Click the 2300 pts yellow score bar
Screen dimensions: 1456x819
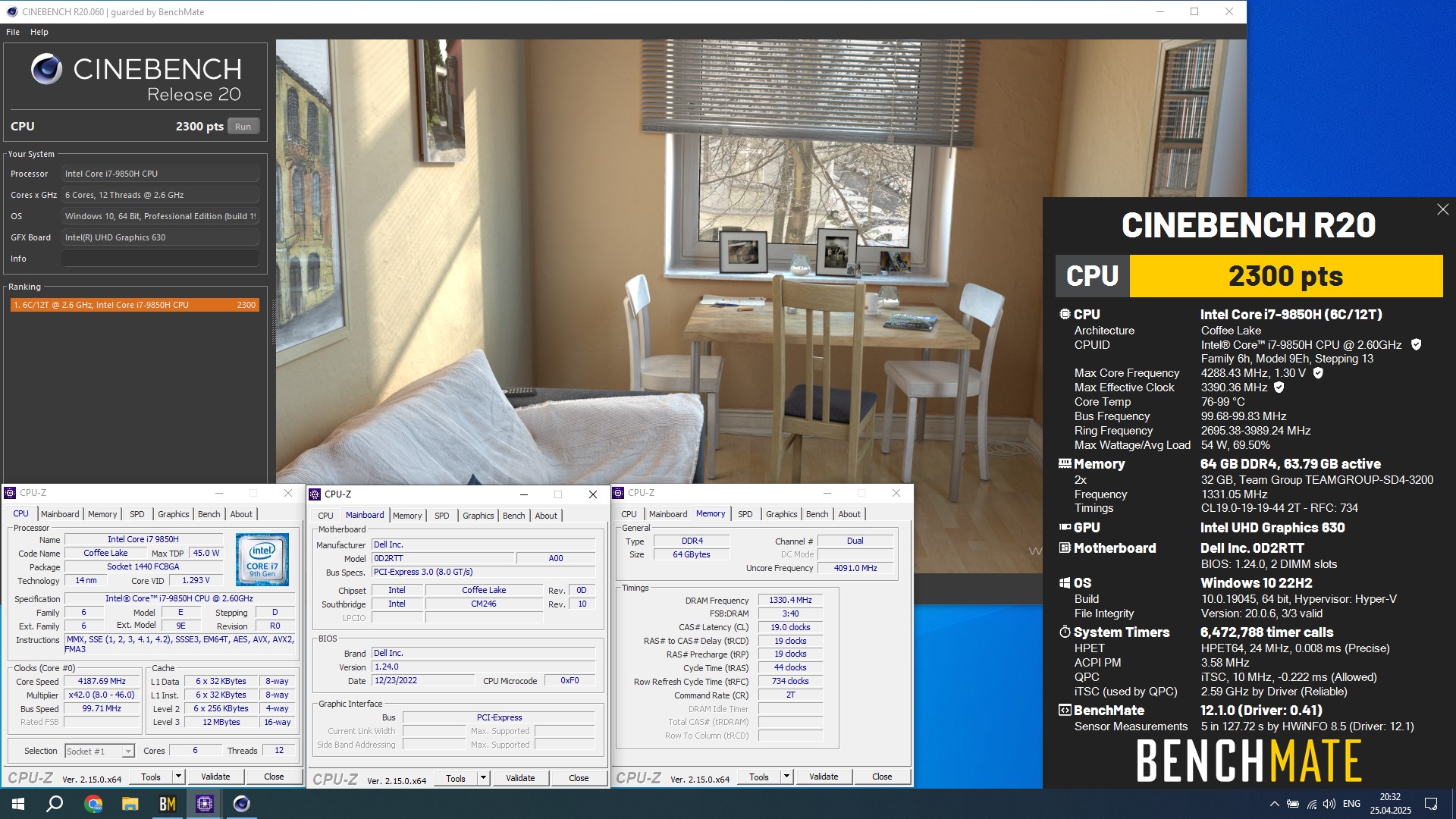(x=1286, y=276)
